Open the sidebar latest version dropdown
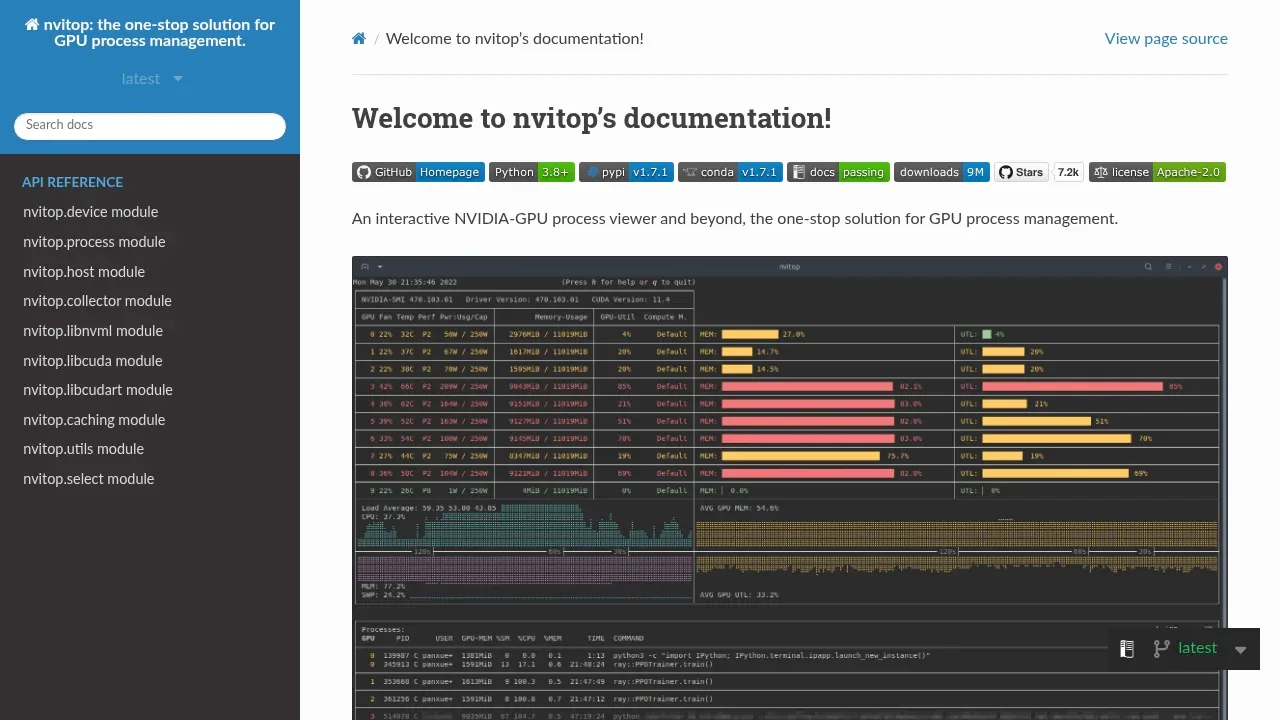 tap(151, 79)
